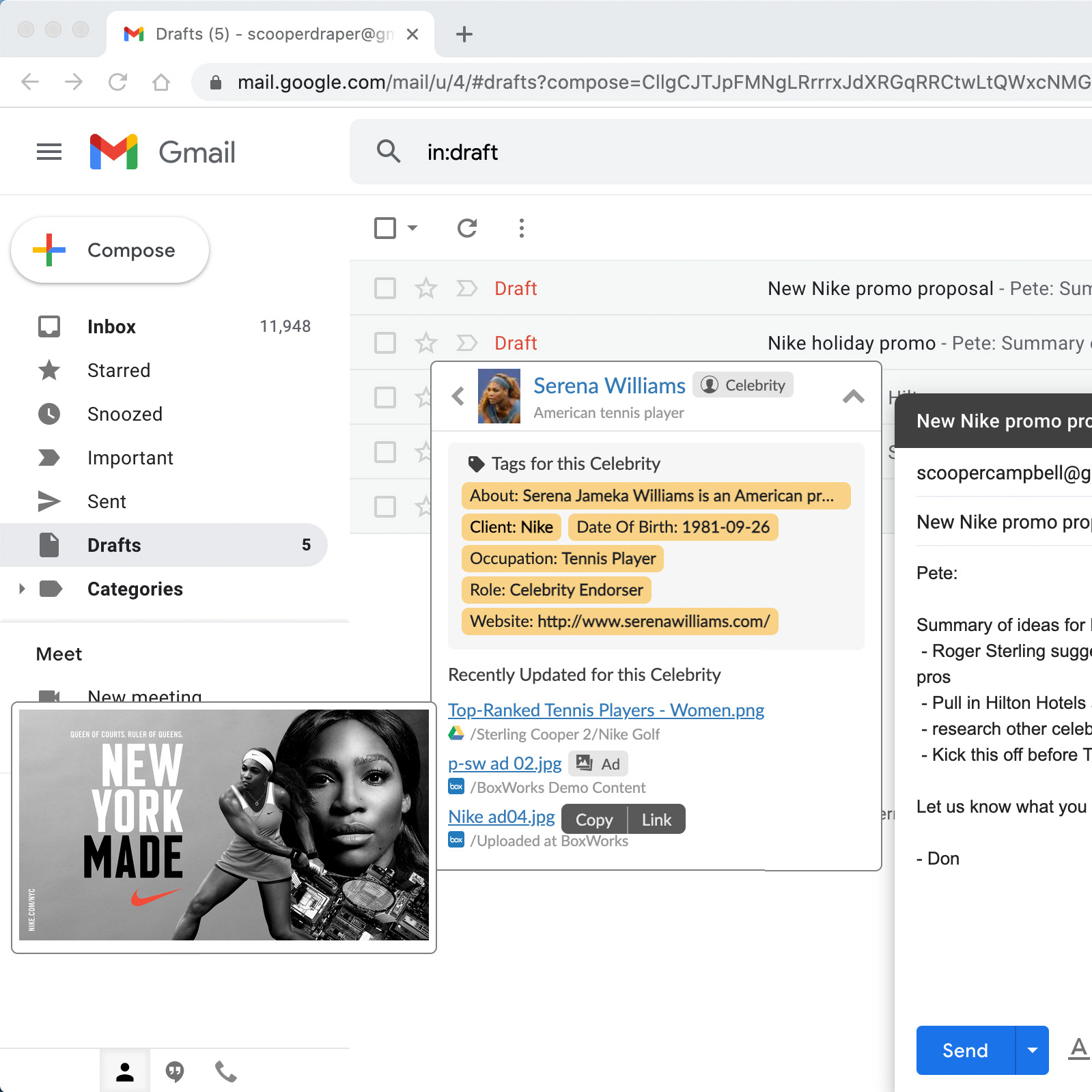Open a new browser tab
The width and height of the screenshot is (1092, 1092).
pyautogui.click(x=464, y=34)
